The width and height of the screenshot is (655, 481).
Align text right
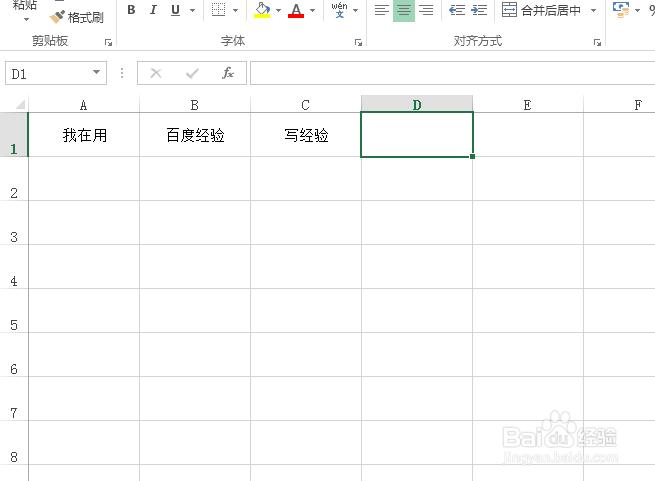(x=426, y=10)
